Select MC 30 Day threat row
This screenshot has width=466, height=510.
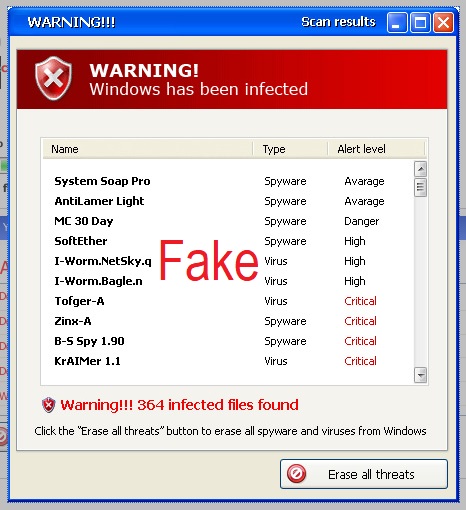point(227,221)
